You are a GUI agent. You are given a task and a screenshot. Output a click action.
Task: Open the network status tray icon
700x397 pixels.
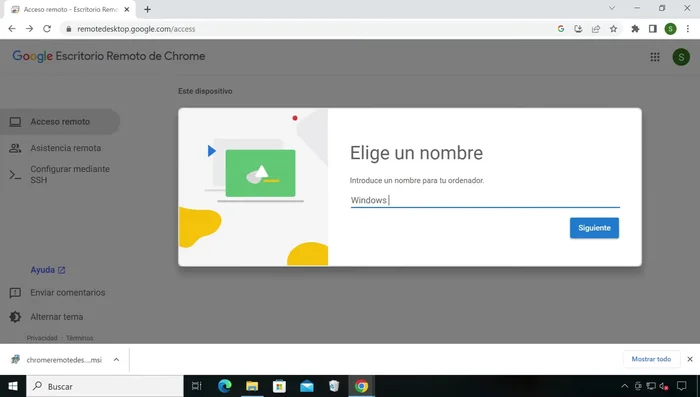point(651,386)
